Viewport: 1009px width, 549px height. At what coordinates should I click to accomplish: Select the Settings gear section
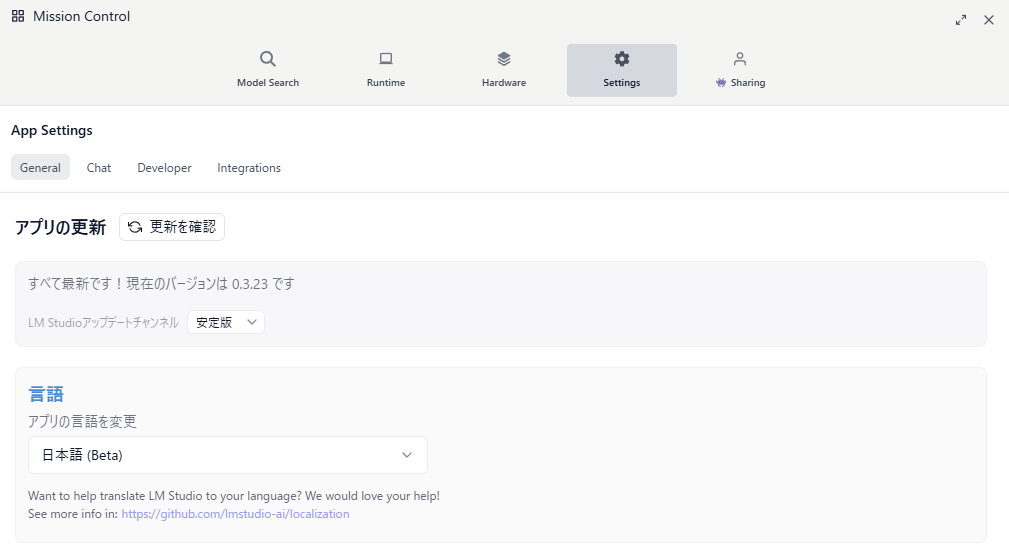pyautogui.click(x=622, y=70)
